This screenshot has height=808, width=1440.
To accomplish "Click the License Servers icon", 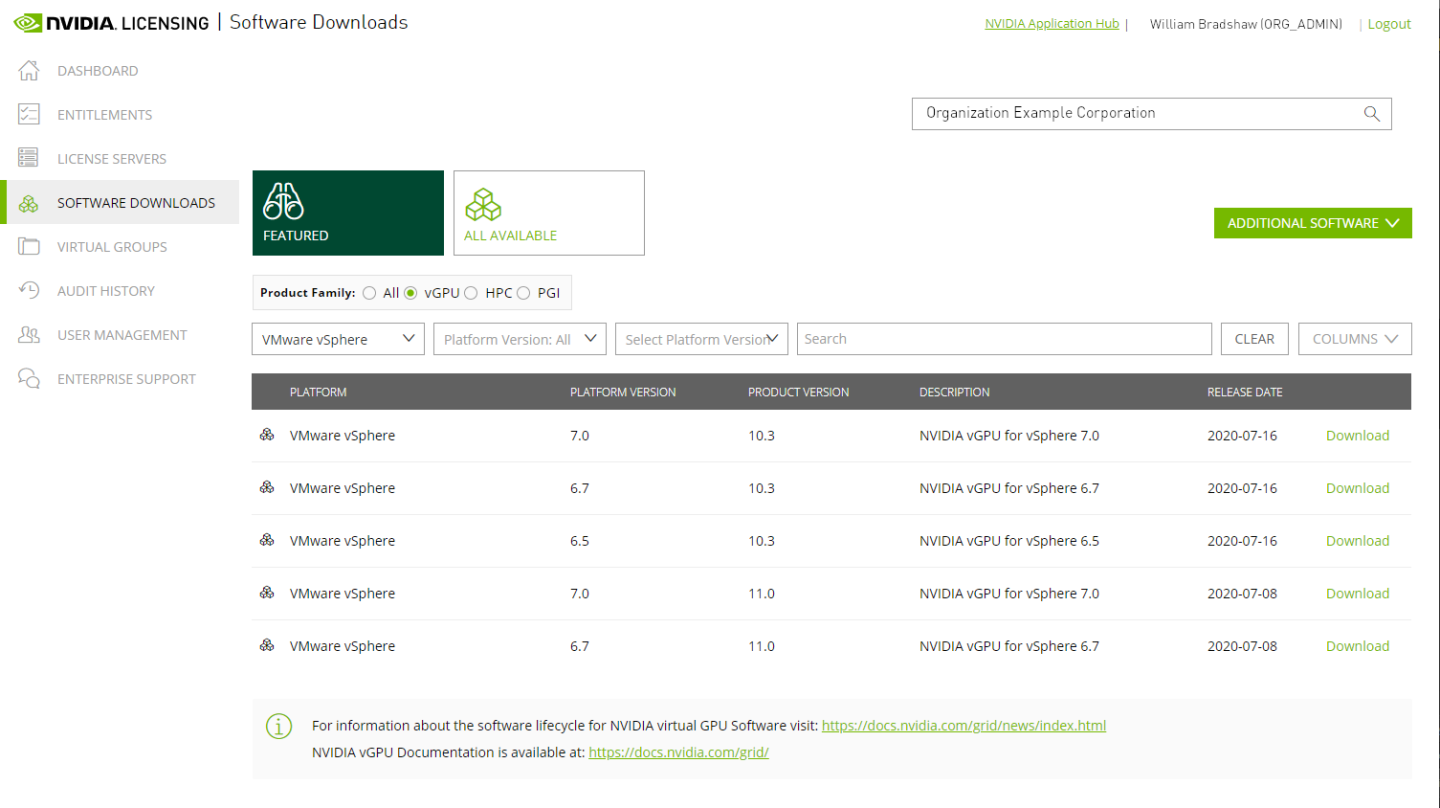I will [x=29, y=158].
